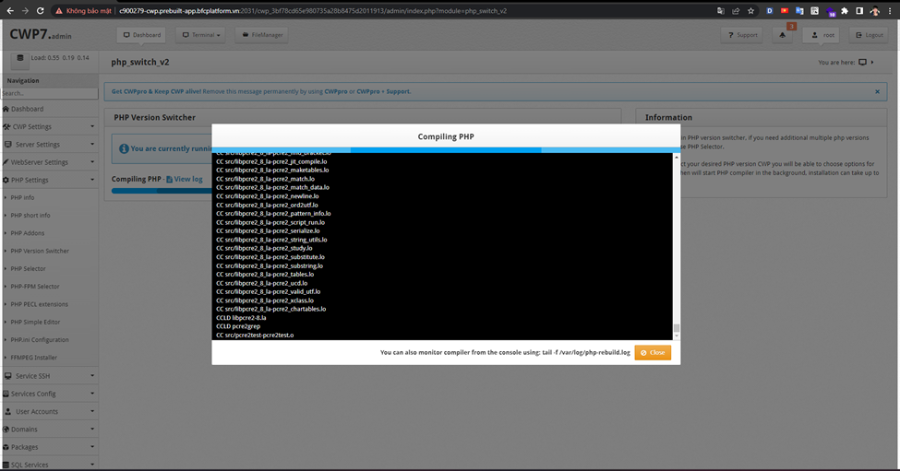
Task: Click the browser address bar URL
Action: [313, 11]
